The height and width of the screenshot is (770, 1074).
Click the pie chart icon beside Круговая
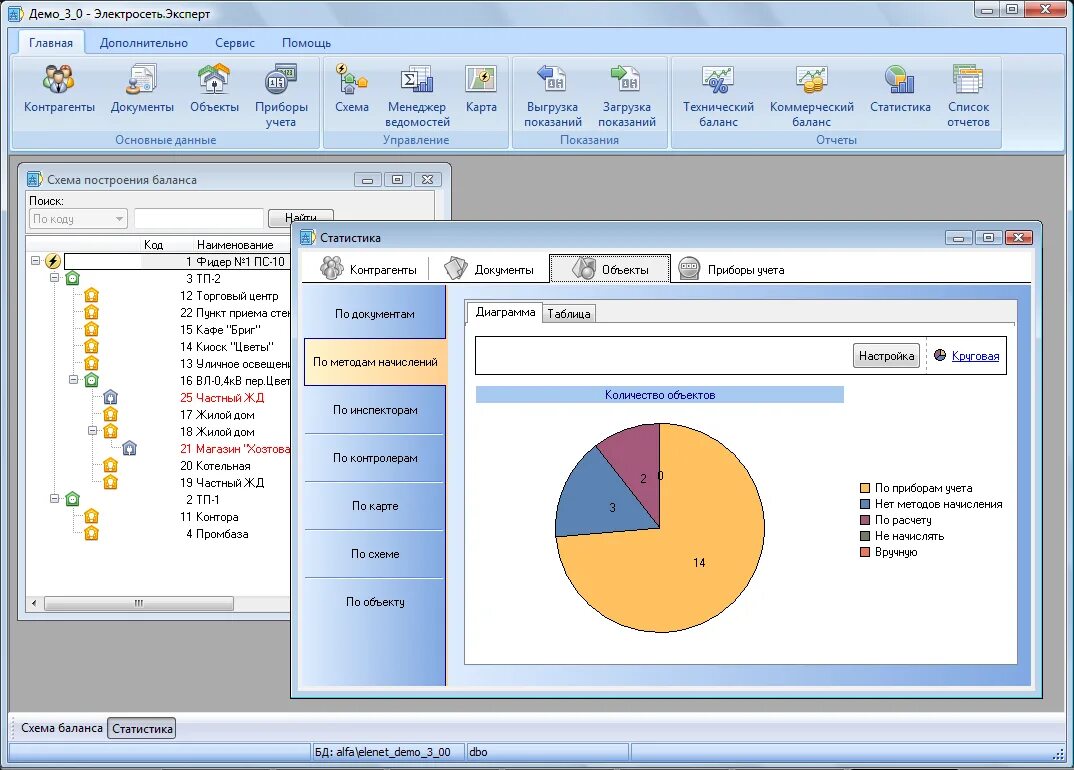tap(940, 355)
